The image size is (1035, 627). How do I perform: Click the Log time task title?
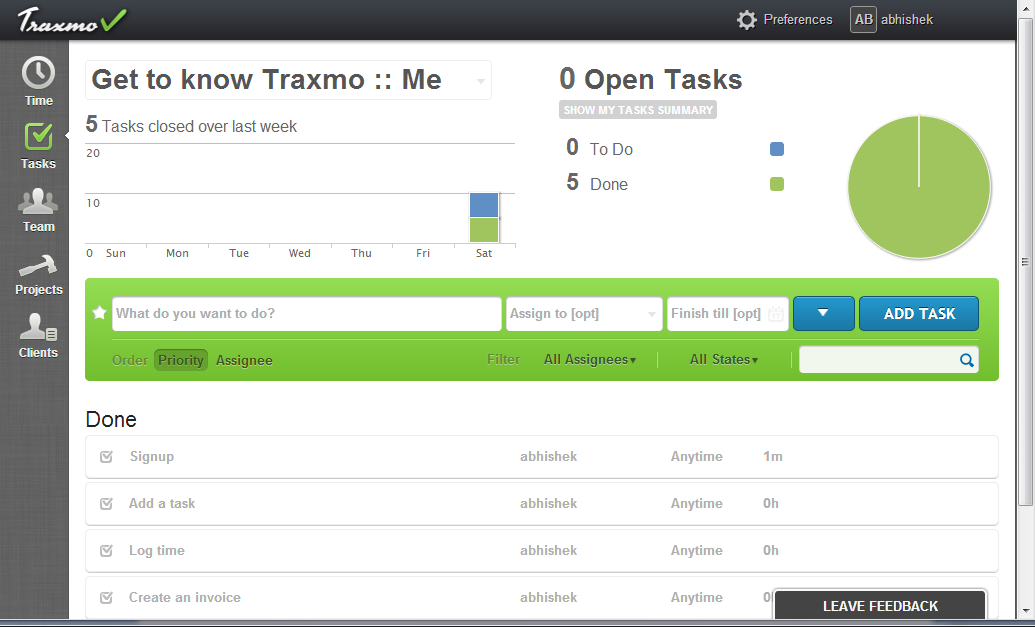pyautogui.click(x=156, y=550)
